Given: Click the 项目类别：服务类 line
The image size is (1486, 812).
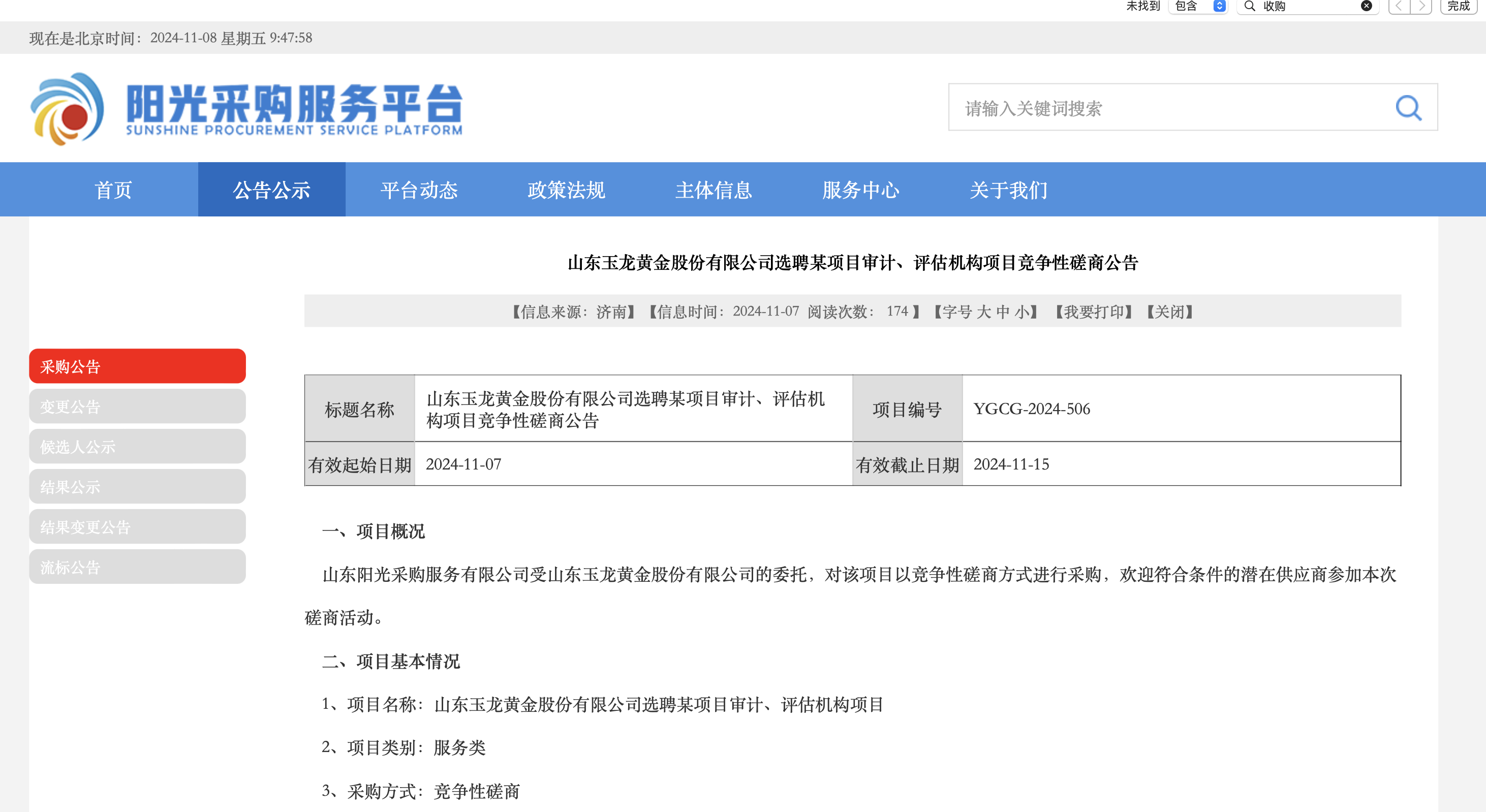Looking at the screenshot, I should [x=403, y=747].
